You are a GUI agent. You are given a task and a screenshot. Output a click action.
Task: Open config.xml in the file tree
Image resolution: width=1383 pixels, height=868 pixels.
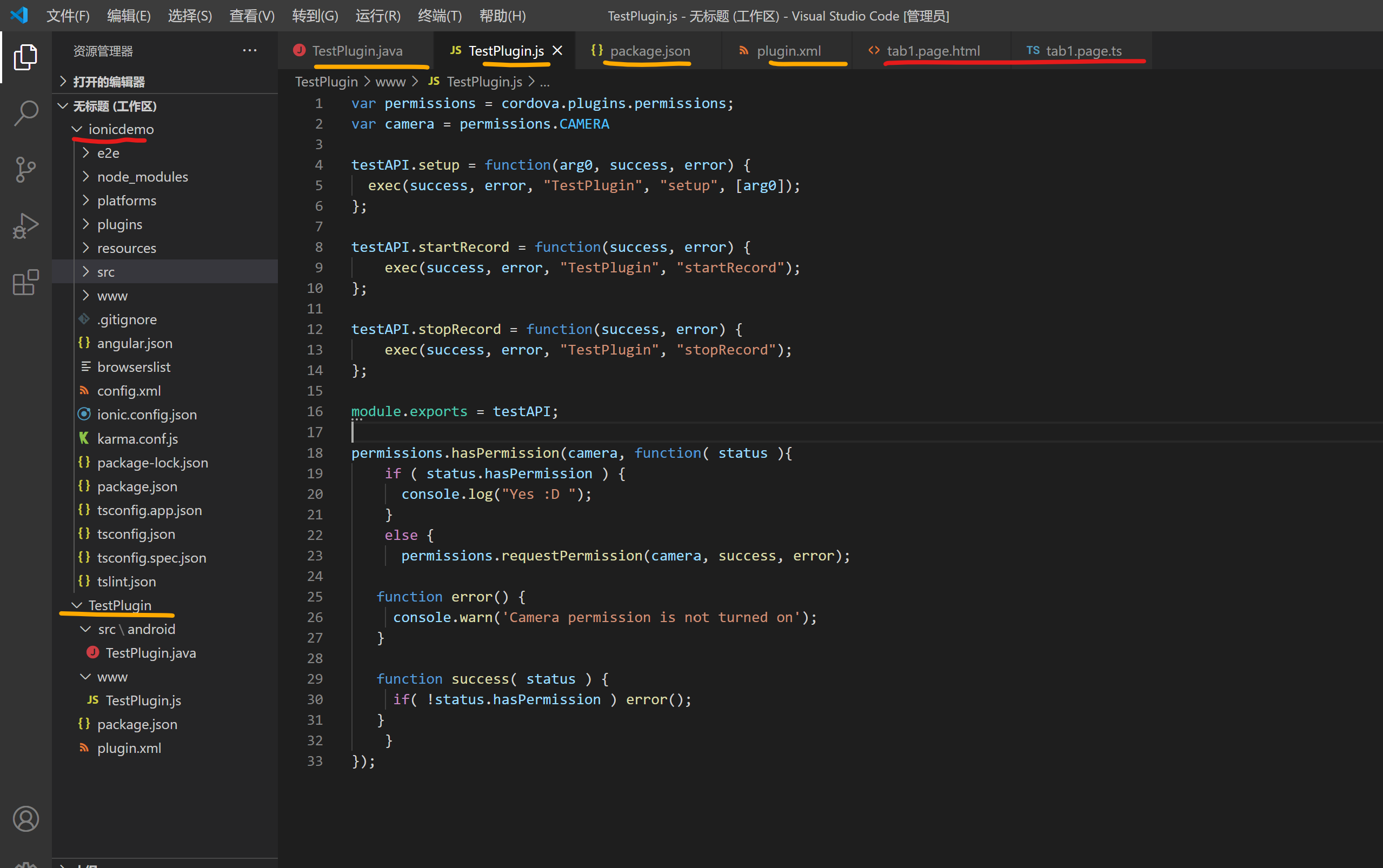pos(129,390)
